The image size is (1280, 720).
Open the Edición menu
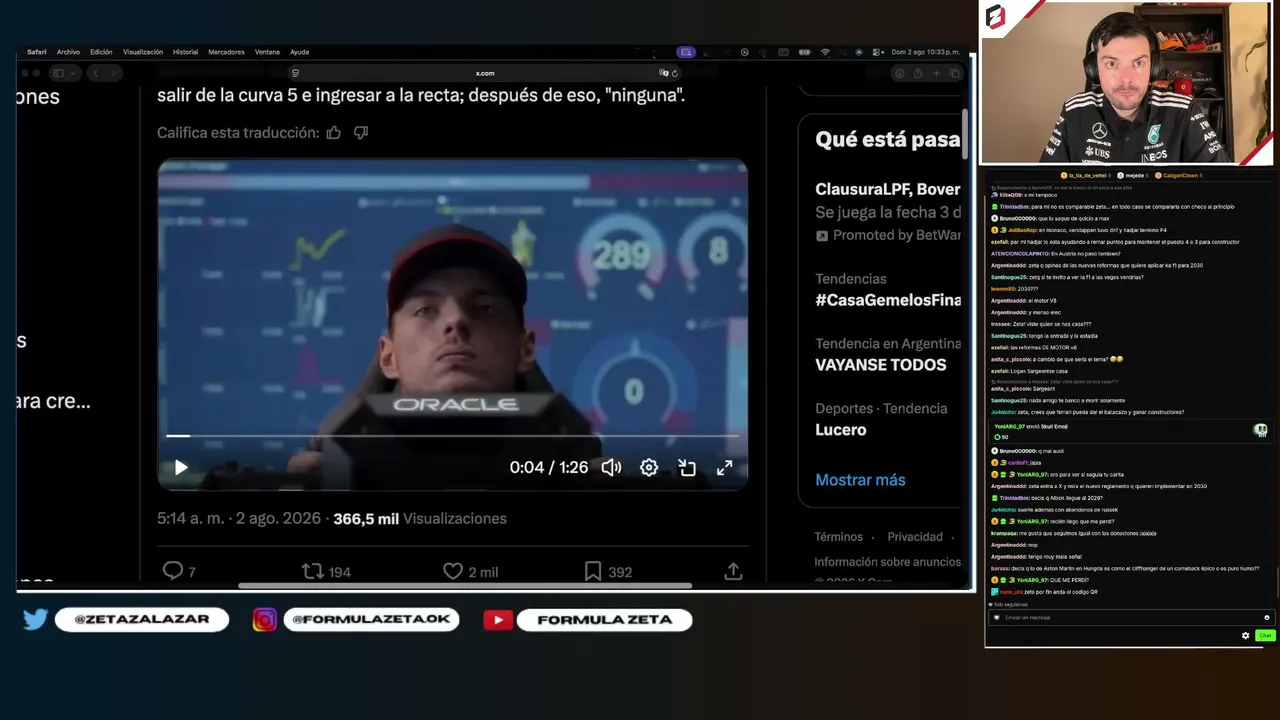[x=101, y=52]
